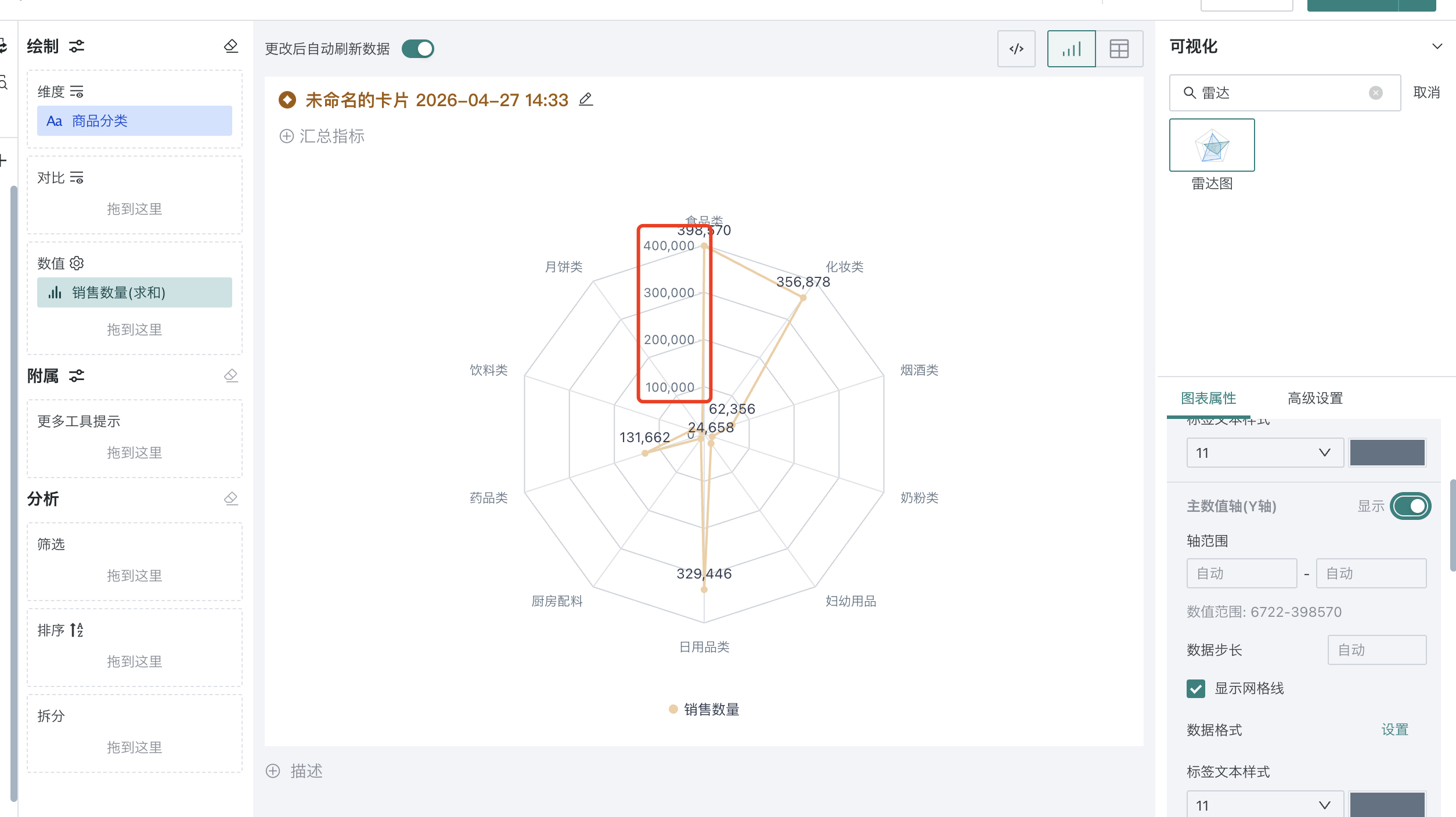
Task: Clear the 分析 section using its eraser icon
Action: coord(231,498)
